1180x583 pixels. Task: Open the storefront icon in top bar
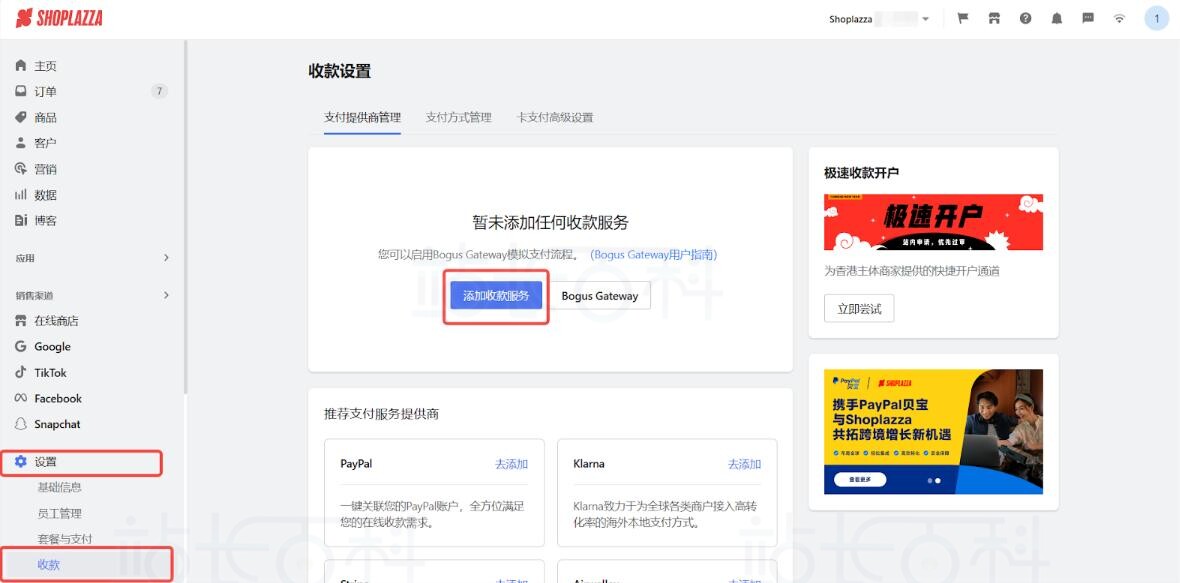994,19
